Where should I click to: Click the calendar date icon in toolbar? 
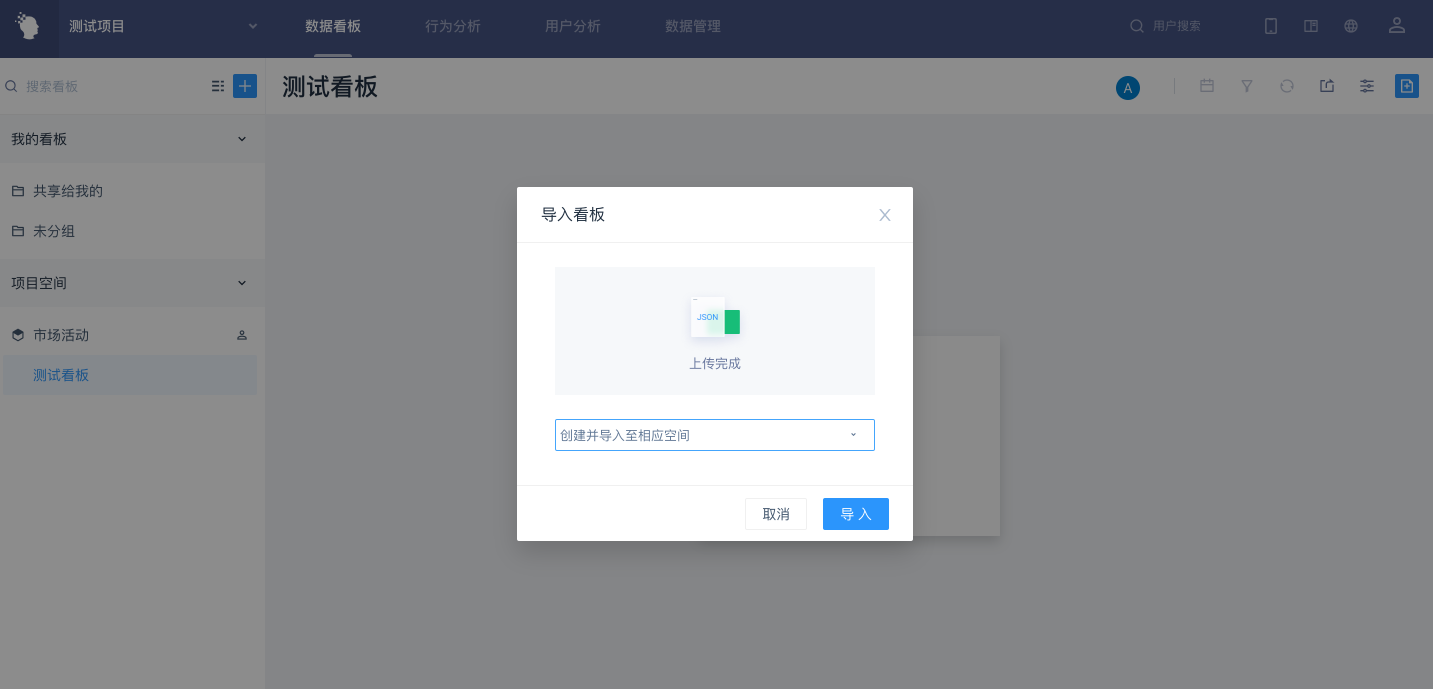[1207, 86]
